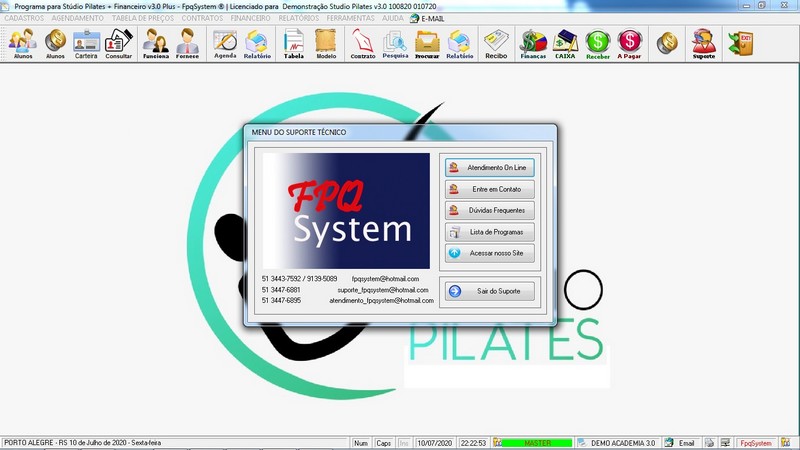Screen dimensions: 800x450
Task: Click the Pesquisa search icon
Action: tap(395, 44)
